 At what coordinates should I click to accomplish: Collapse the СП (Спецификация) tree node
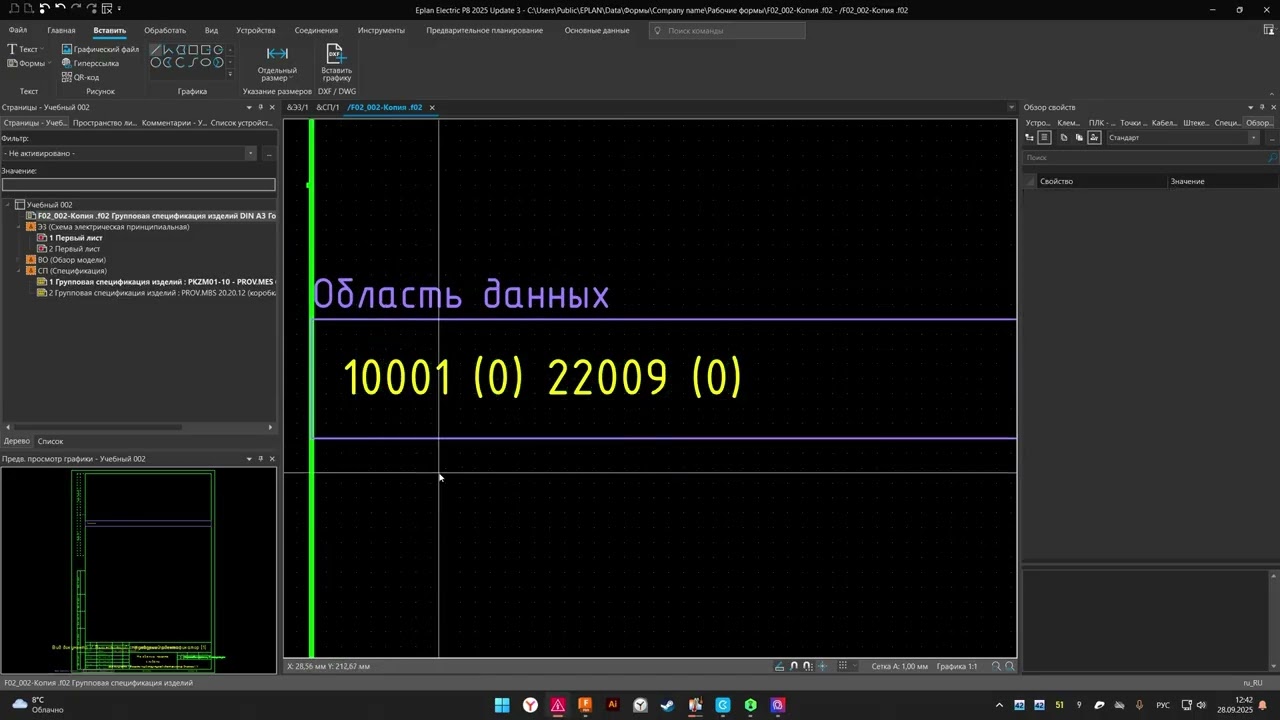pos(19,270)
